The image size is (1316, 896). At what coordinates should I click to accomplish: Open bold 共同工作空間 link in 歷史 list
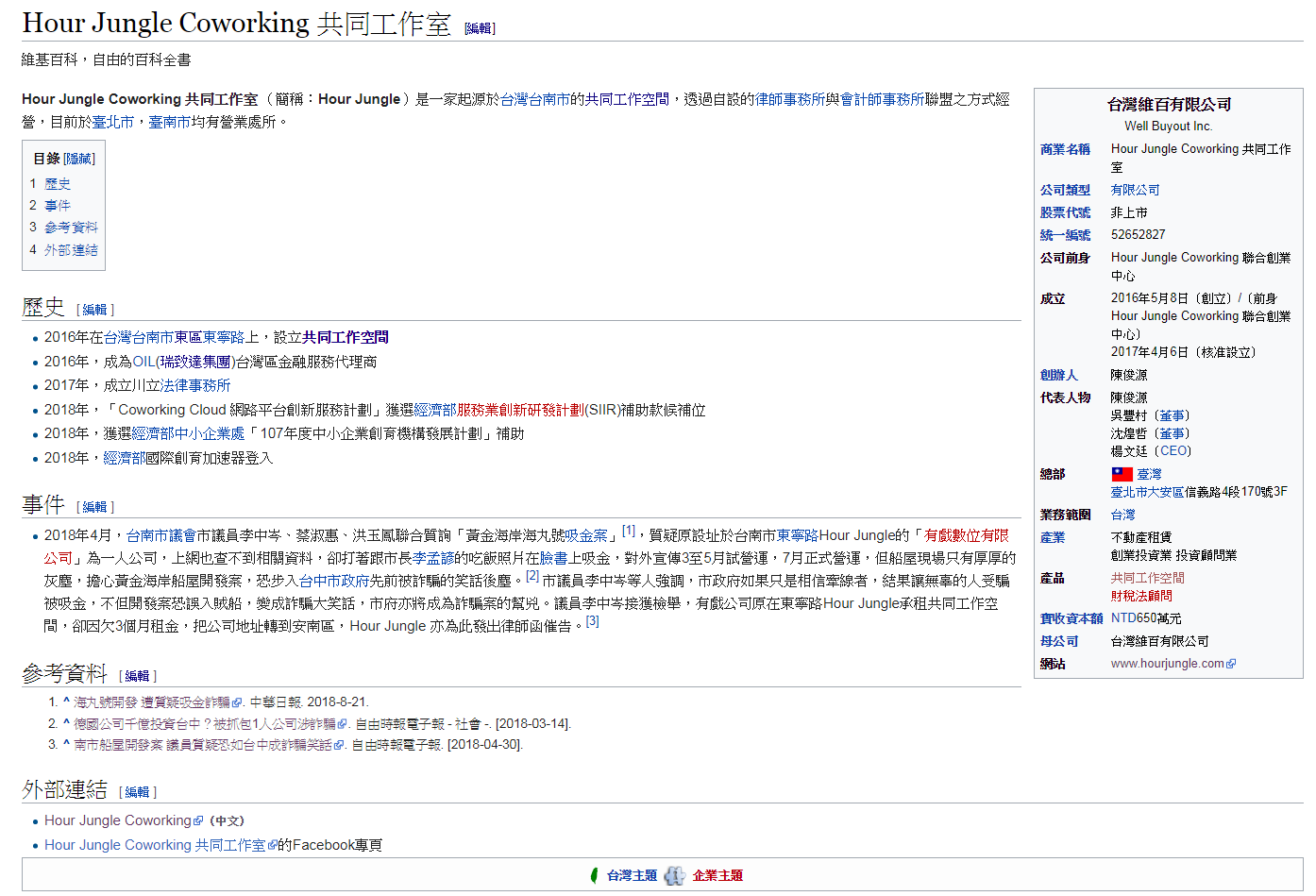[346, 337]
